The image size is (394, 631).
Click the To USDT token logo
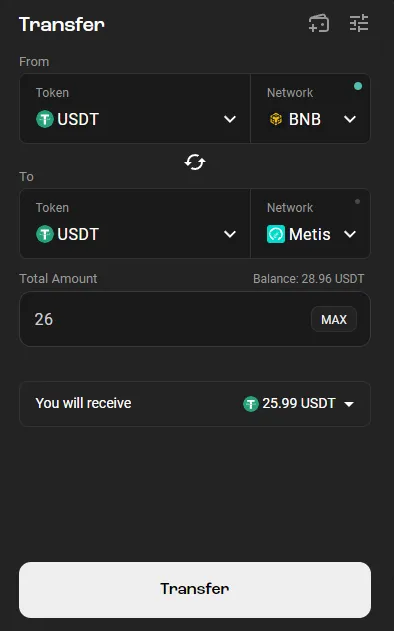(45, 234)
